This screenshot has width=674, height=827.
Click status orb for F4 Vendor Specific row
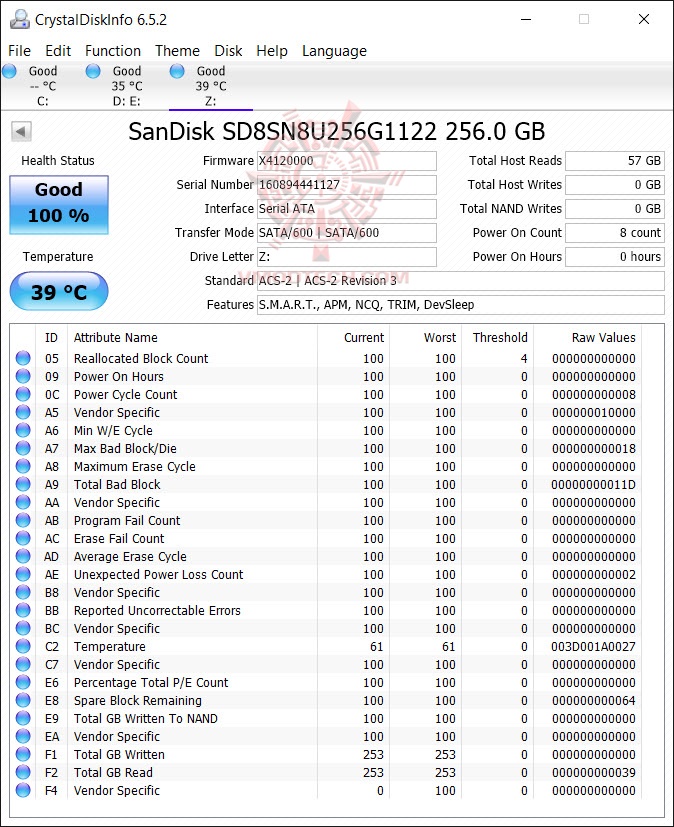23,790
